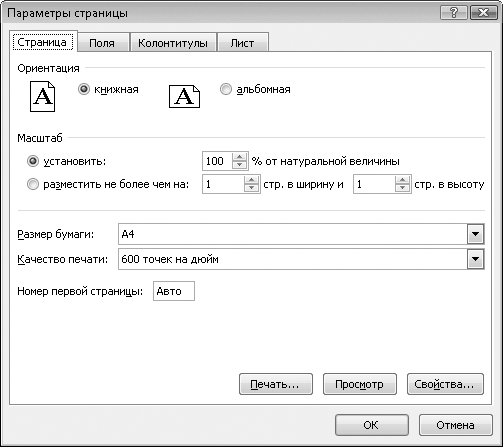The width and height of the screenshot is (503, 447).
Task: Click the Печать... button
Action: tap(276, 384)
